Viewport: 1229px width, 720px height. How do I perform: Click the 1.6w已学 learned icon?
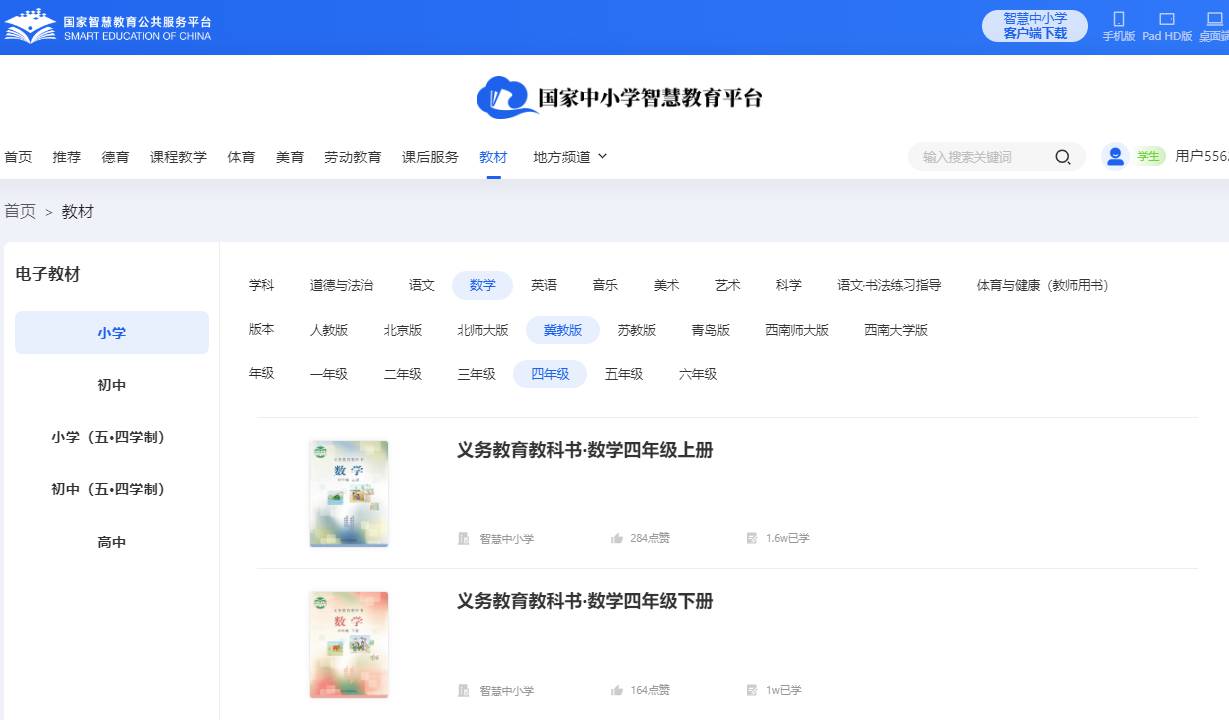pos(752,538)
